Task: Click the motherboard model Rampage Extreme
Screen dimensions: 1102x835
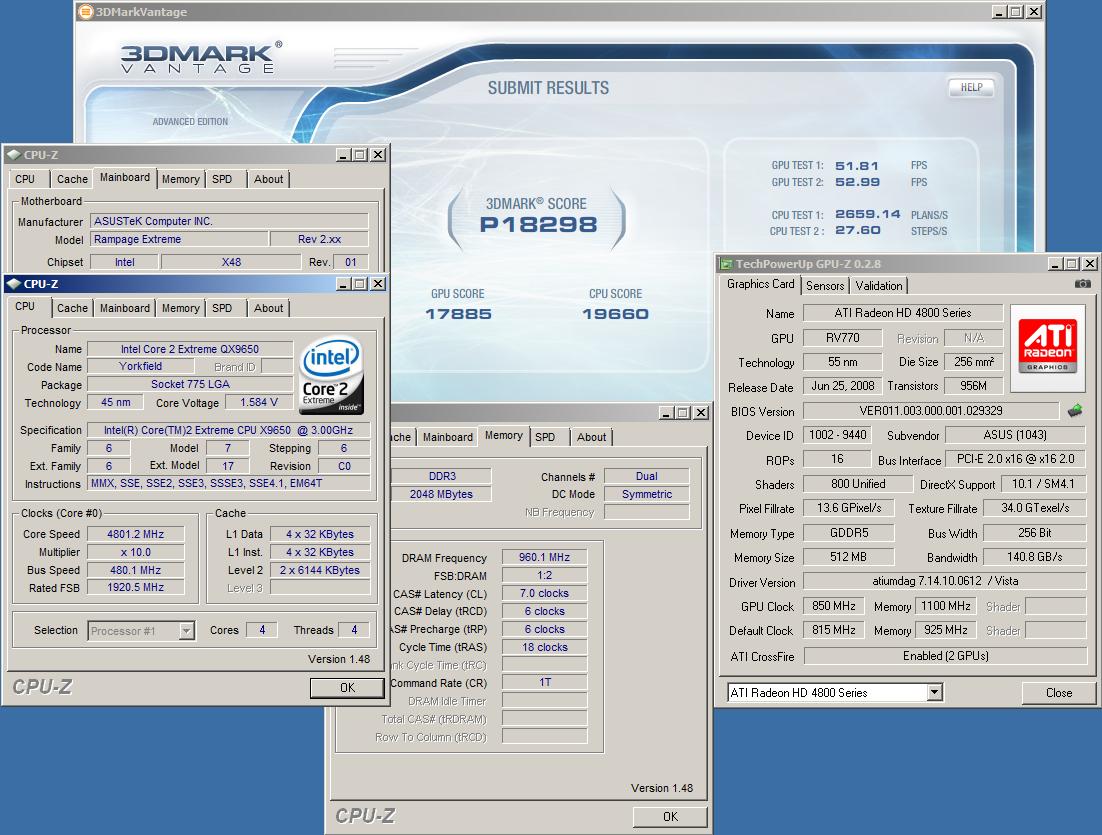Action: coord(179,240)
